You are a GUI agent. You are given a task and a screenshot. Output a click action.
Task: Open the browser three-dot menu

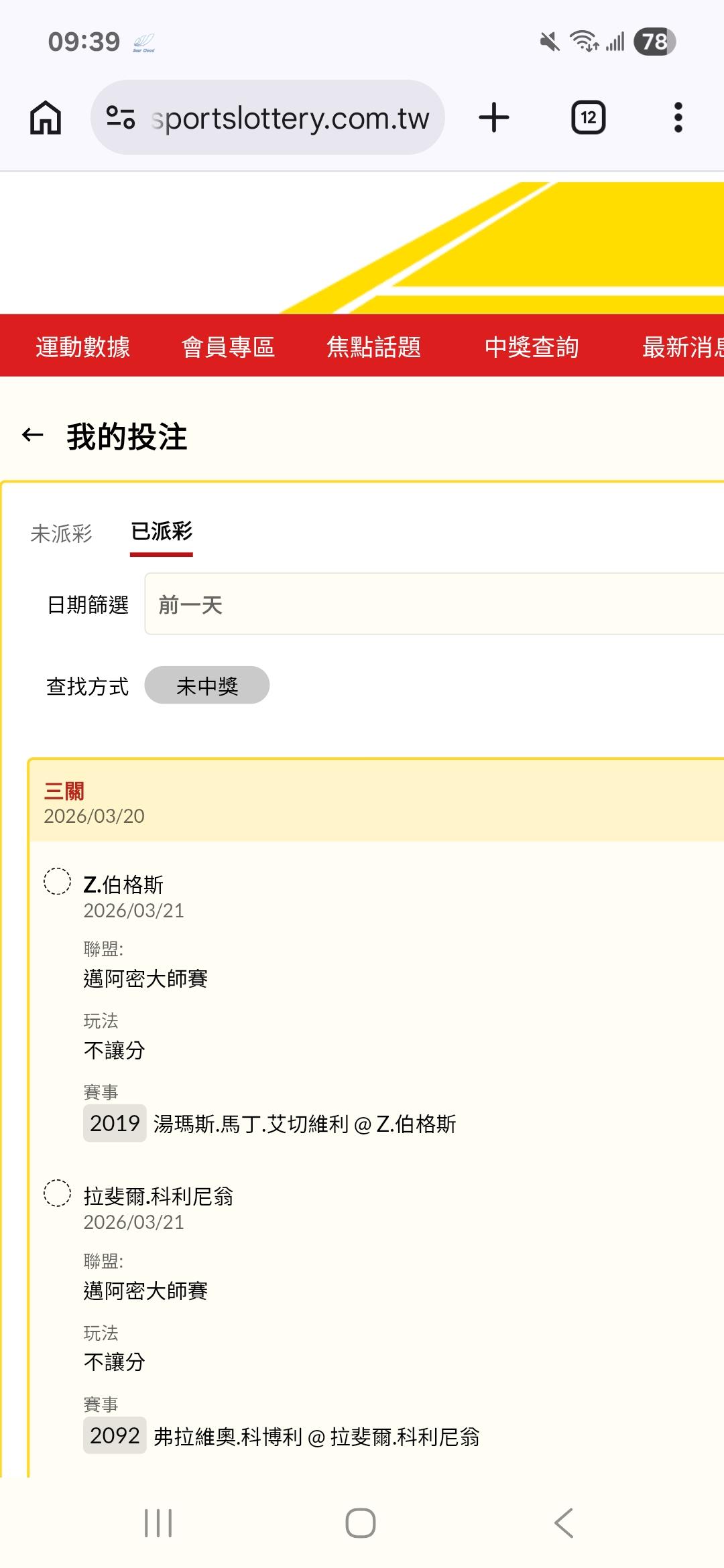pyautogui.click(x=678, y=118)
